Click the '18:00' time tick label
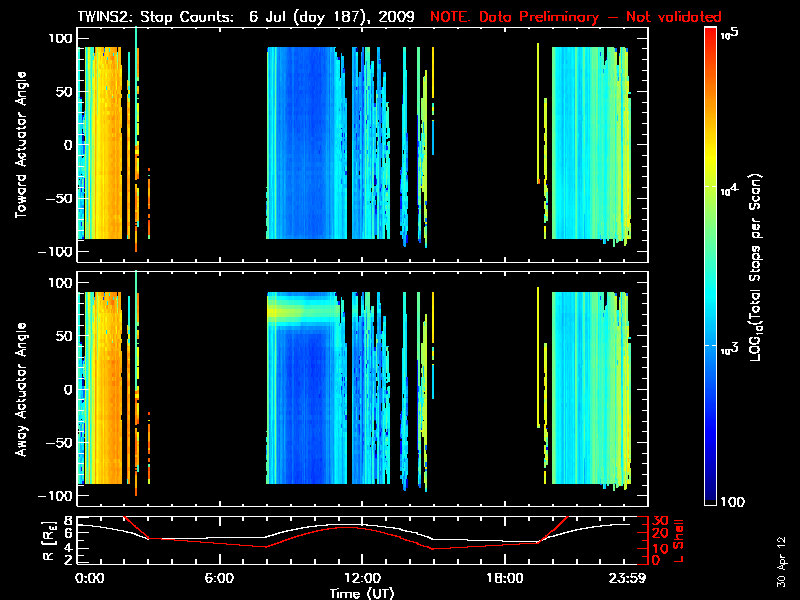800x600 pixels. pyautogui.click(x=505, y=578)
